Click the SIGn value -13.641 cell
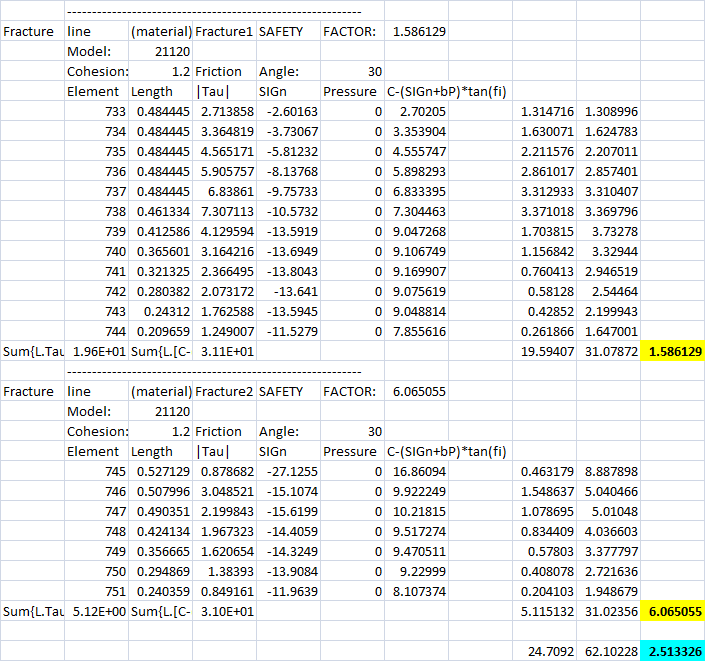705x661 pixels. click(288, 291)
